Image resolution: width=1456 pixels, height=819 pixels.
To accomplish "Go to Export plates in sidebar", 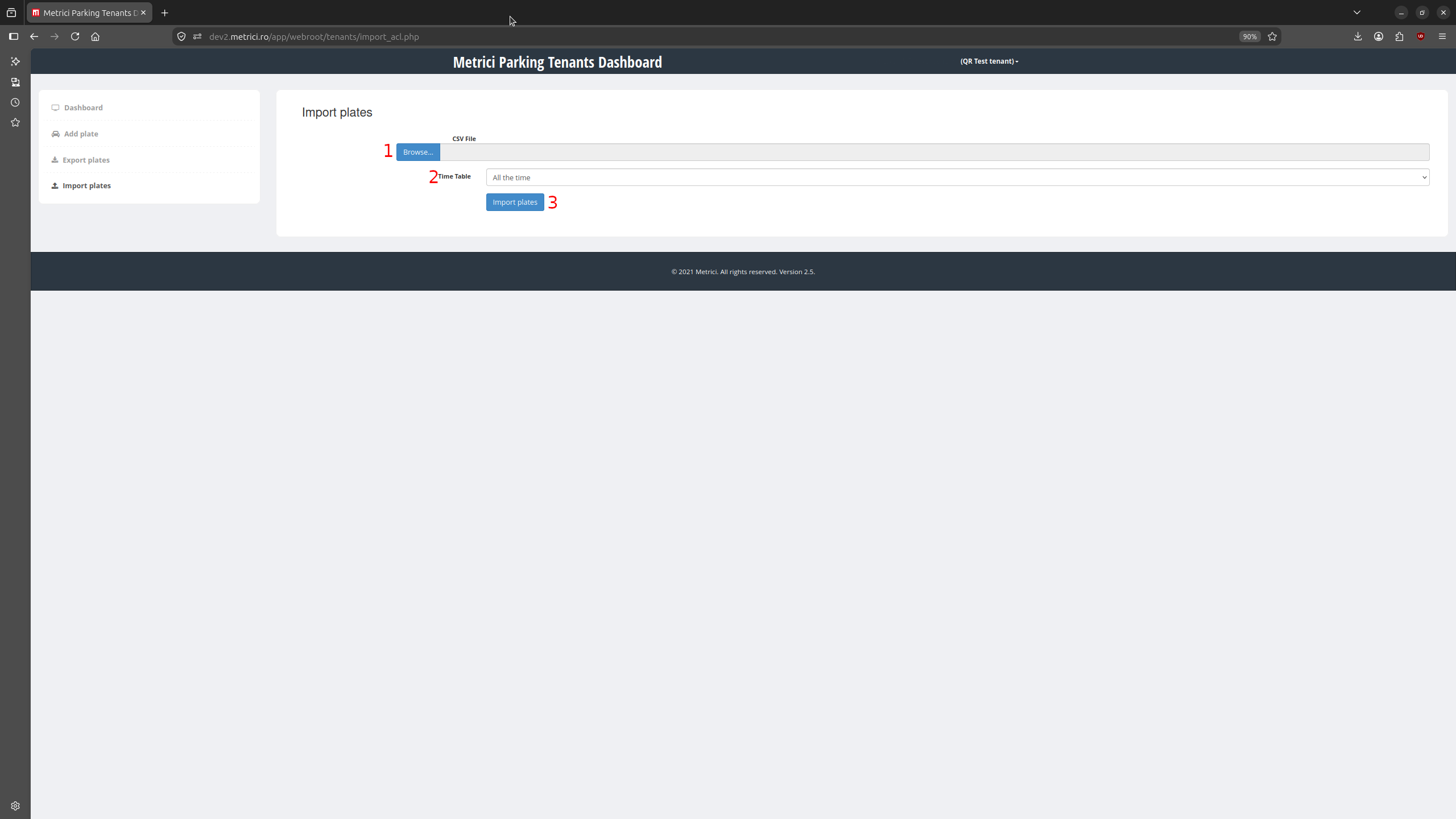I will 86,160.
